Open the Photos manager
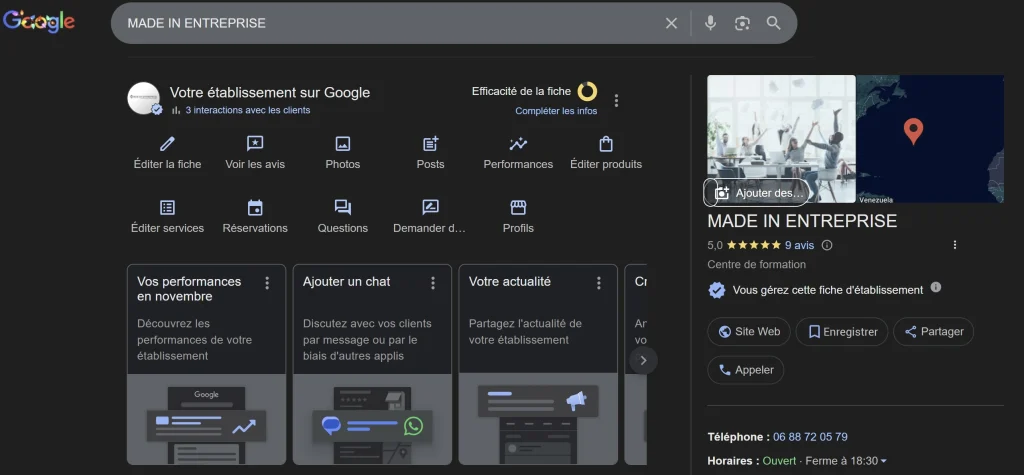Viewport: 1024px width, 475px height. click(343, 154)
